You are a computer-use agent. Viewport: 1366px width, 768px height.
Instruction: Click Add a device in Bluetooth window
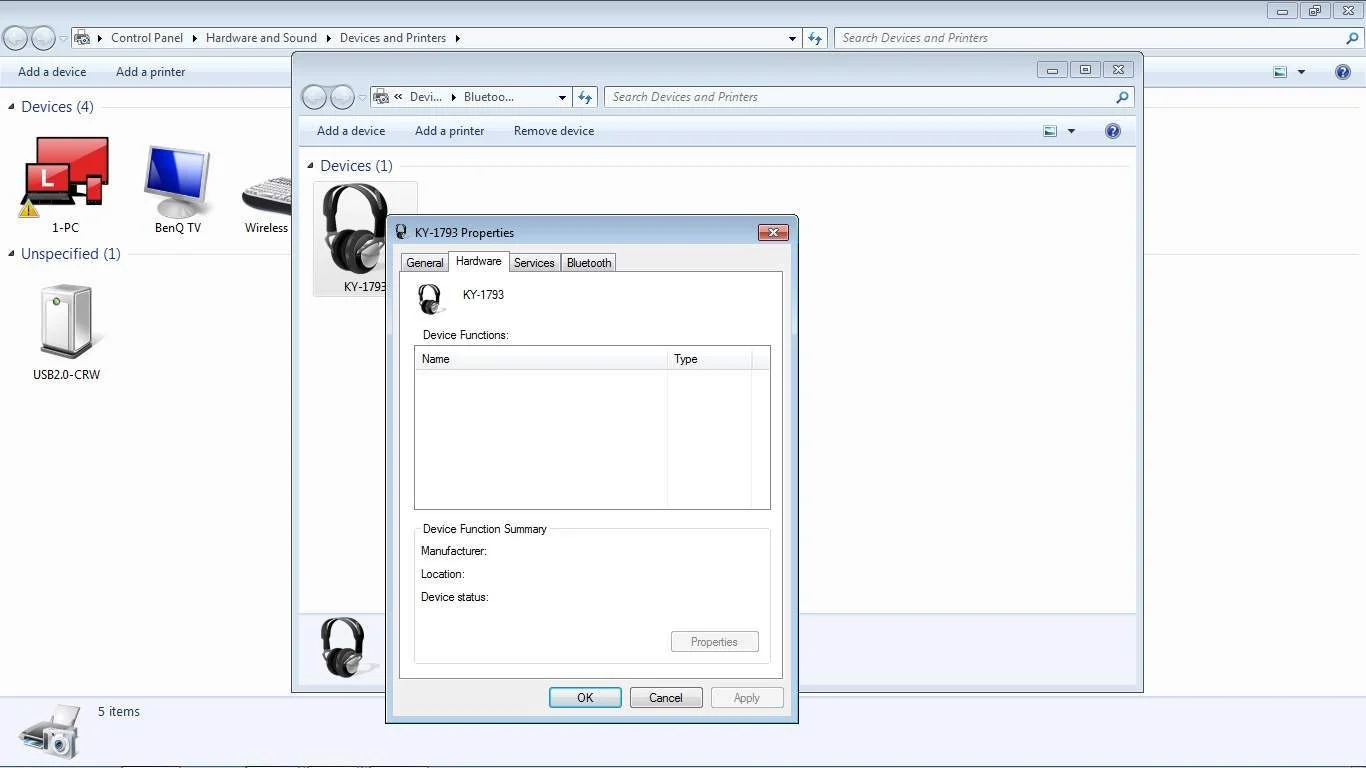(351, 131)
